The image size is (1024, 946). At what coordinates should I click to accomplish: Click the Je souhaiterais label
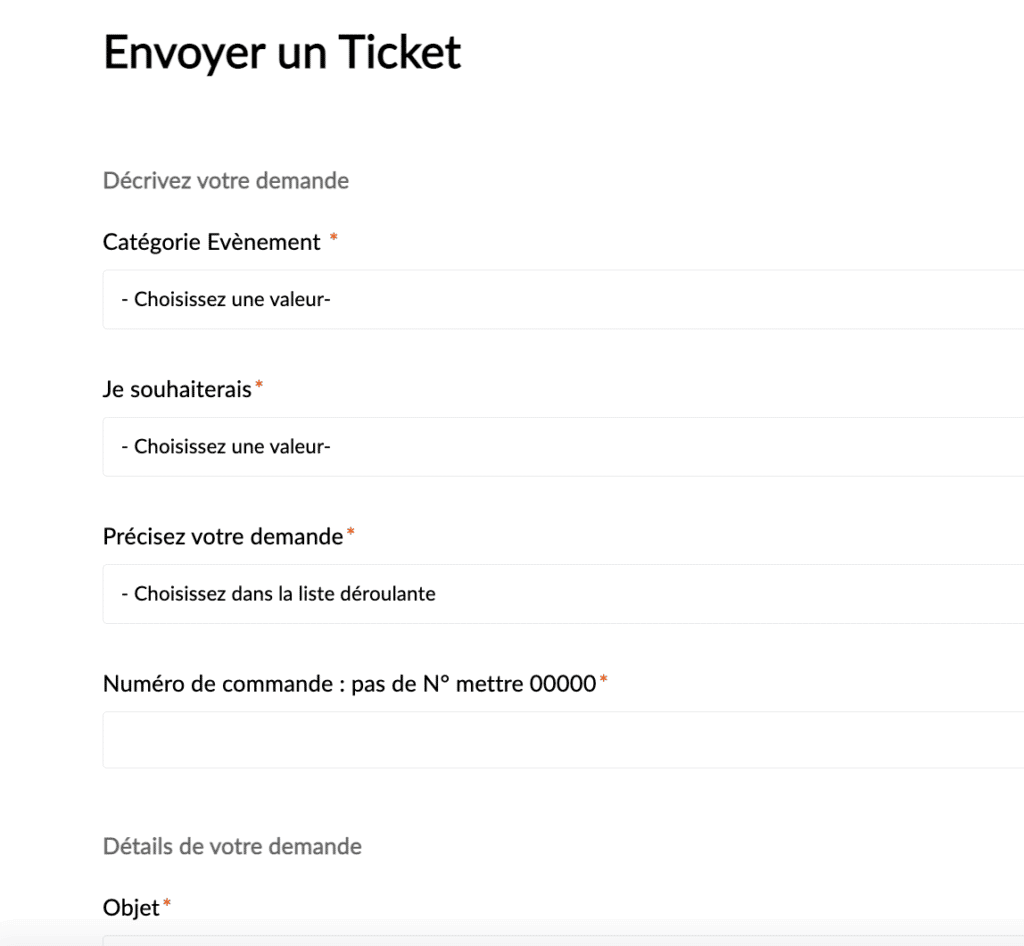176,388
